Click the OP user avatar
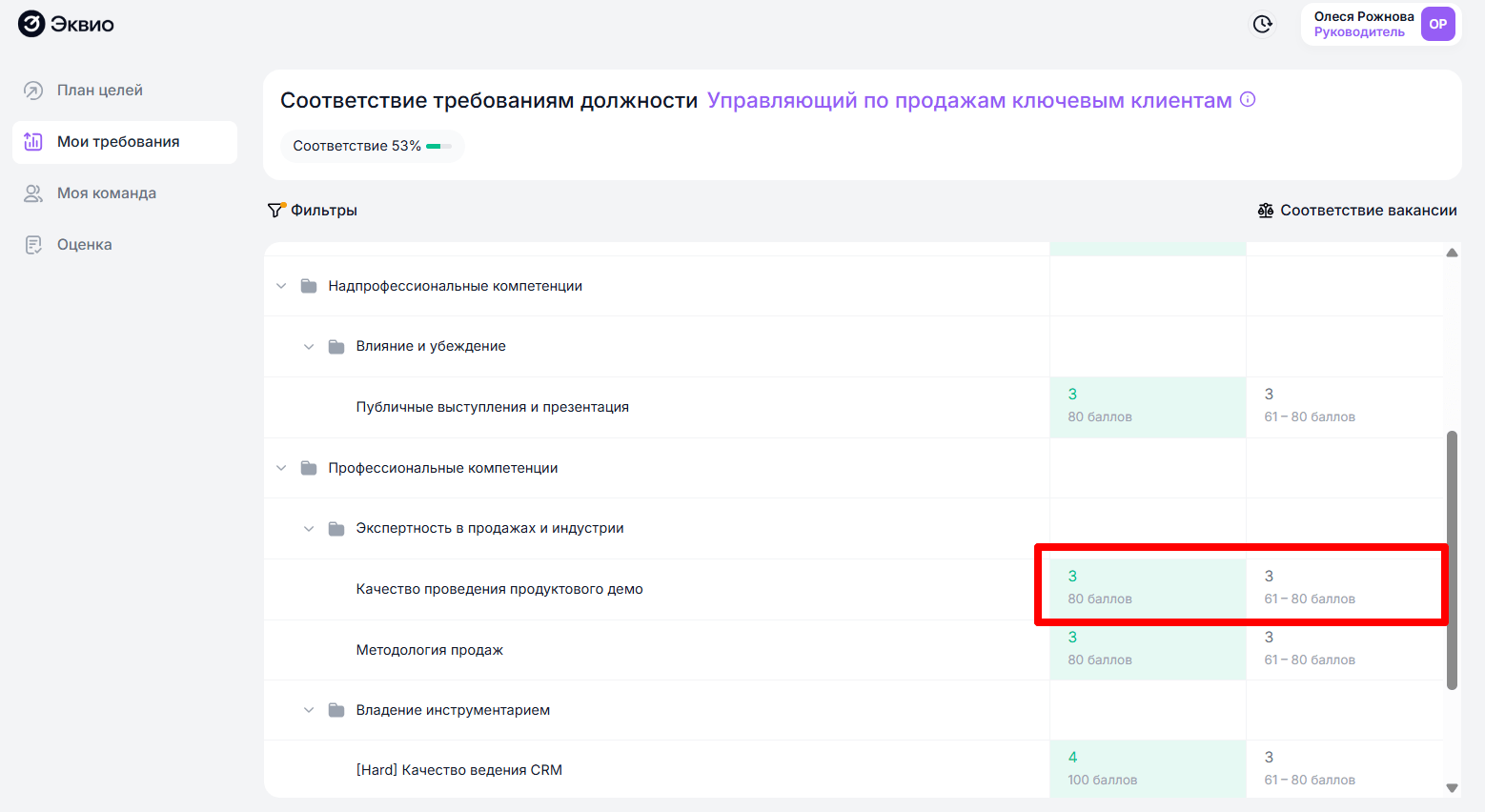 point(1437,24)
